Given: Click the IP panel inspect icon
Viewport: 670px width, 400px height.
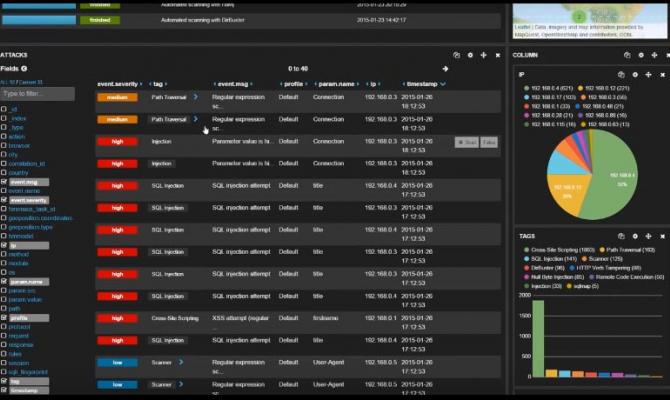Looking at the screenshot, I should (621, 75).
